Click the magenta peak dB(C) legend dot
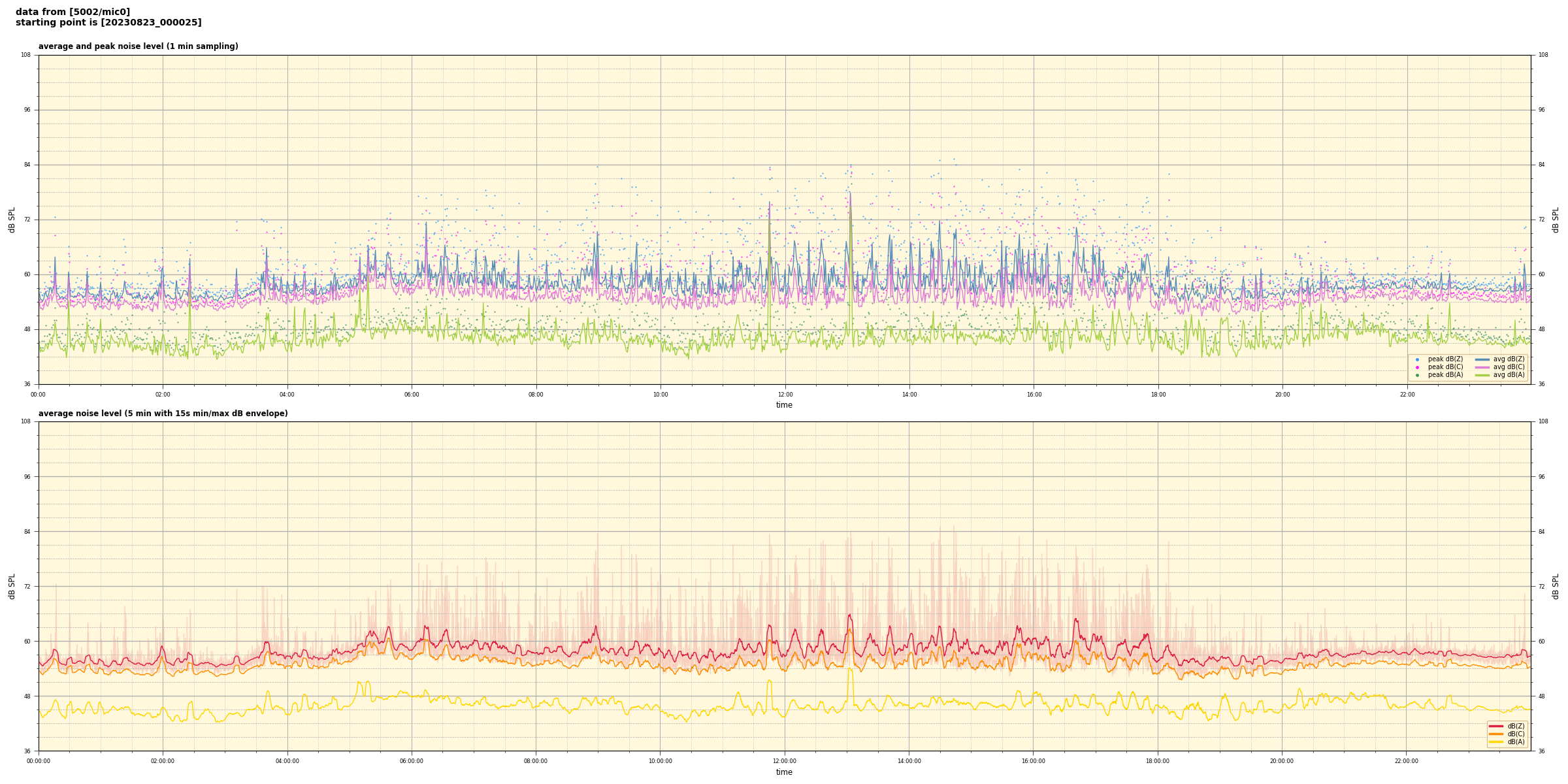 pyautogui.click(x=1417, y=367)
